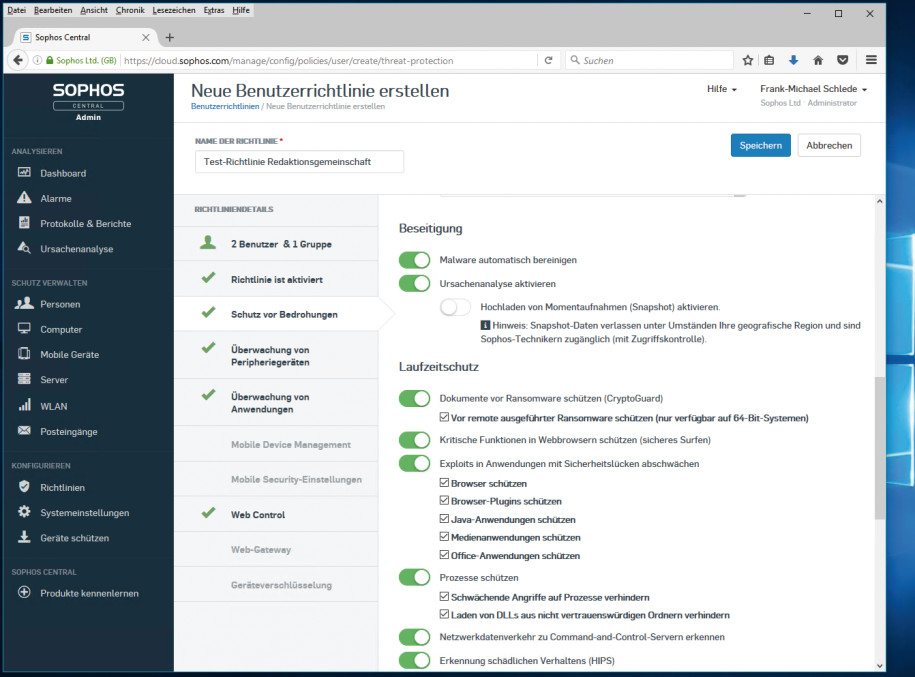Close the Sophos Central browser tab
Image resolution: width=915 pixels, height=677 pixels.
pos(146,37)
